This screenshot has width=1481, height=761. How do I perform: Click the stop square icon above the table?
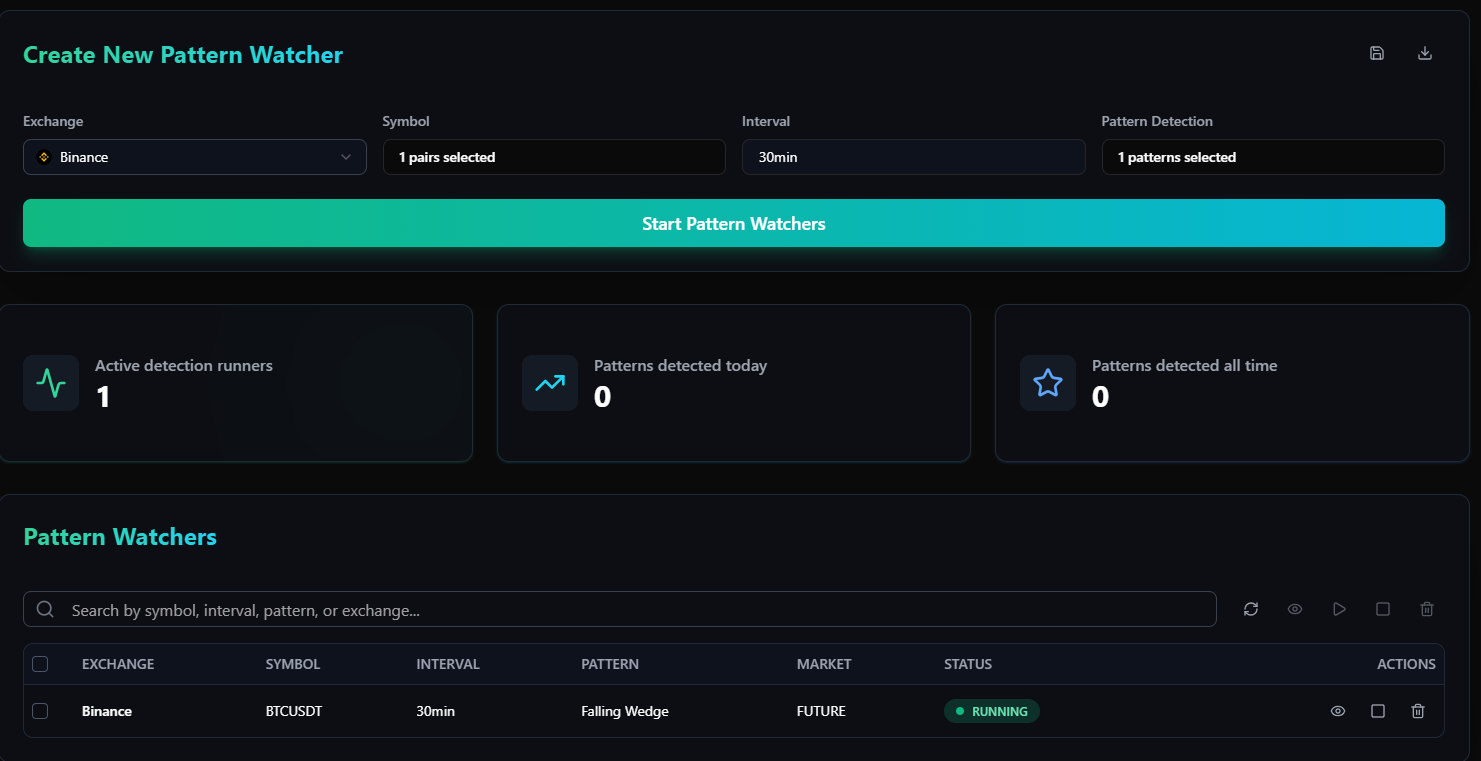tap(1383, 609)
